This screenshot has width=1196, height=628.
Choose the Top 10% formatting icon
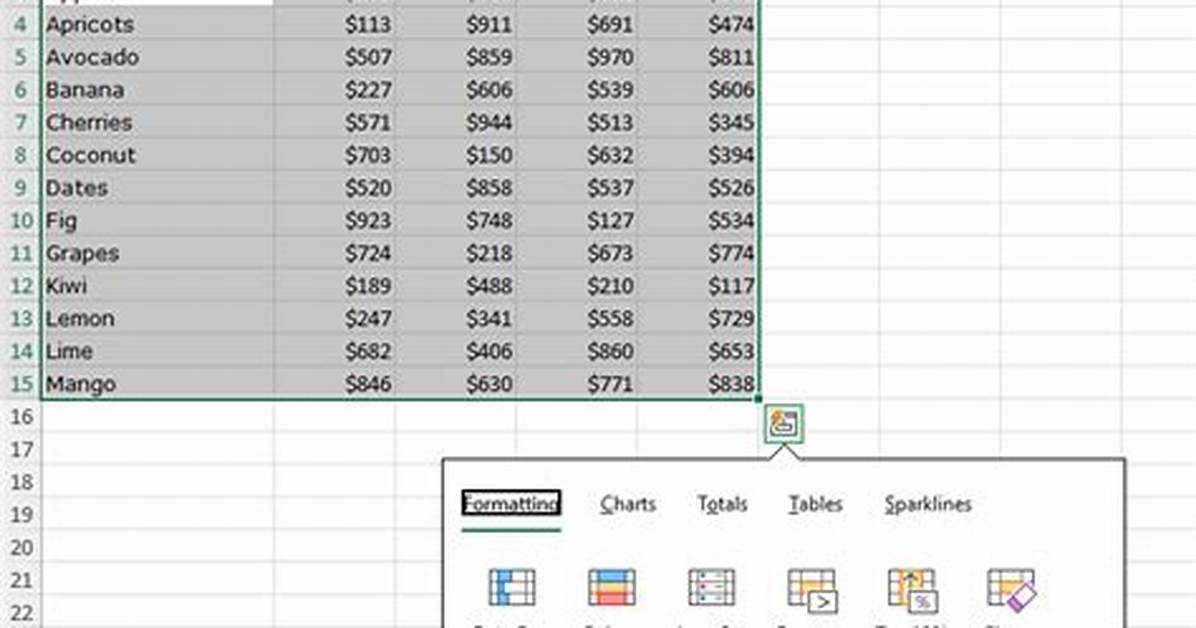(912, 590)
